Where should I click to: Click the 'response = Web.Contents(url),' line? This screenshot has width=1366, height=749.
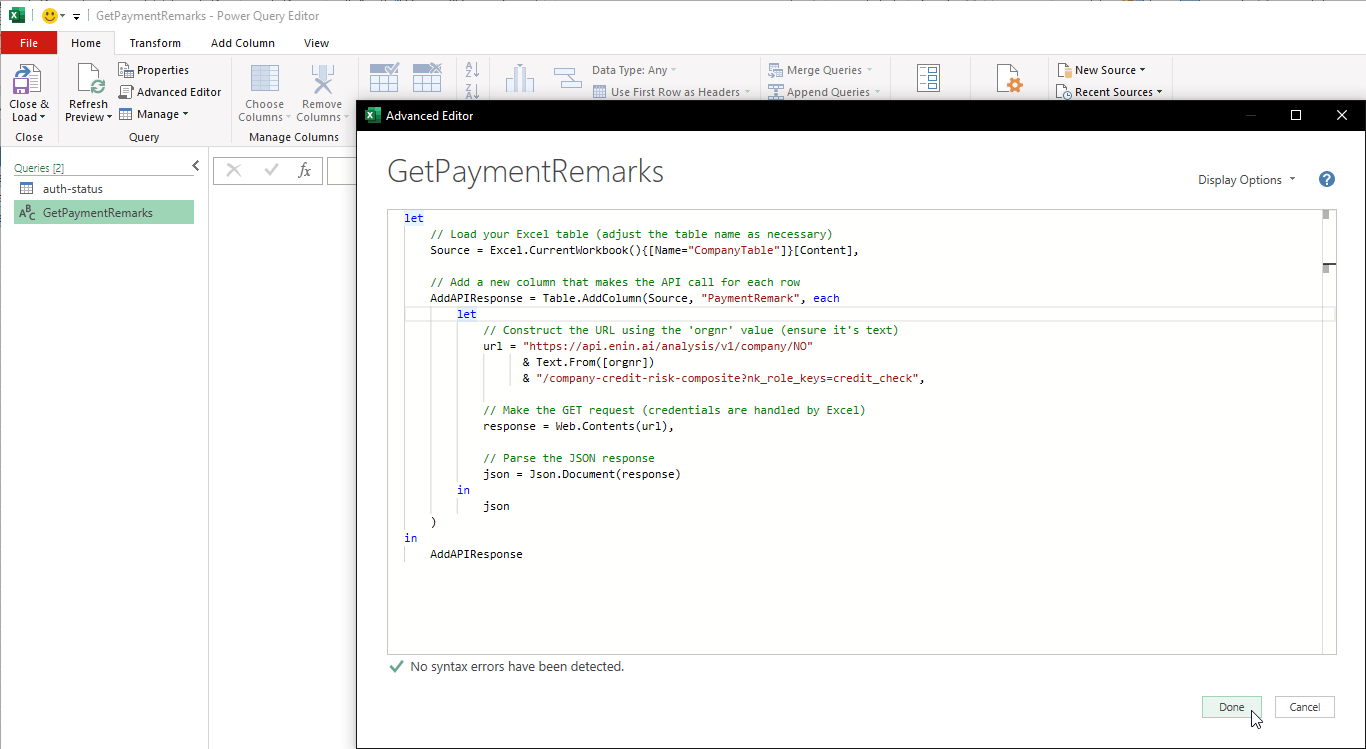[579, 426]
